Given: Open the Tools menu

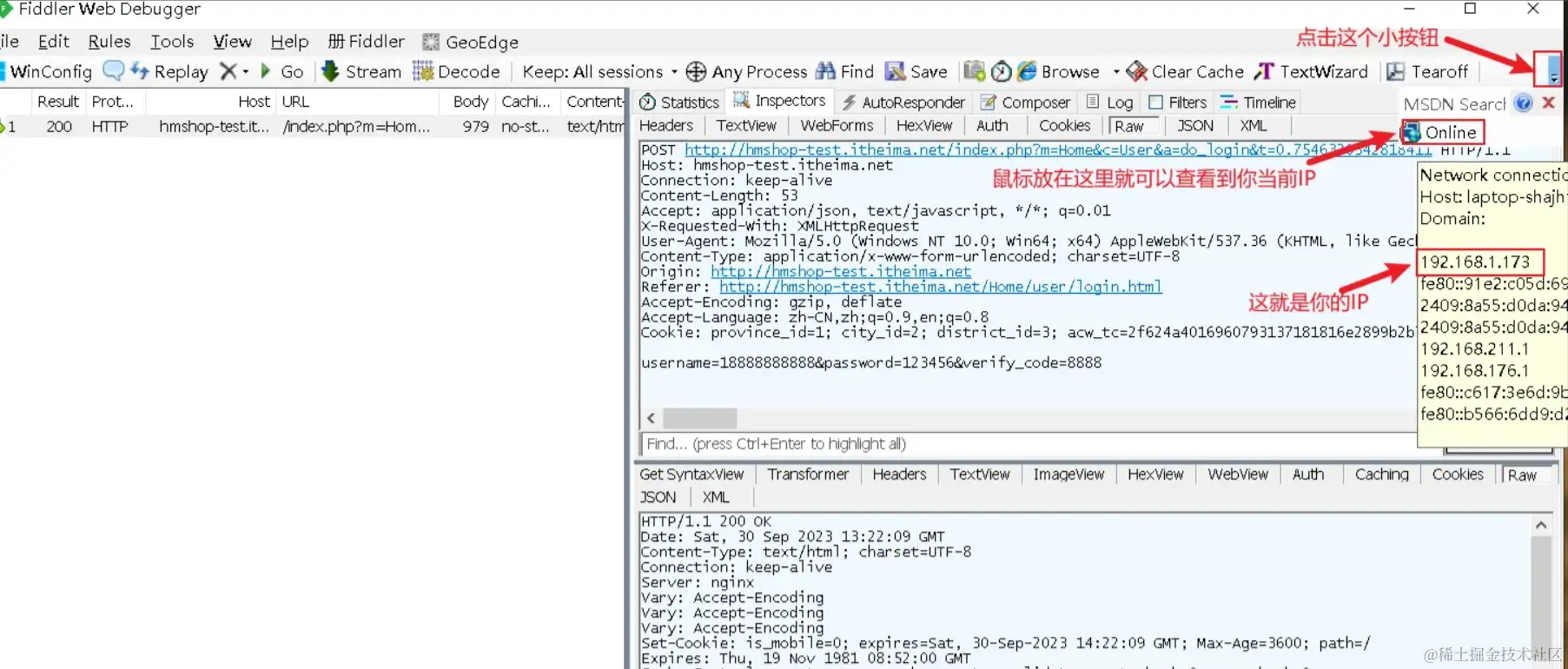Looking at the screenshot, I should point(172,41).
